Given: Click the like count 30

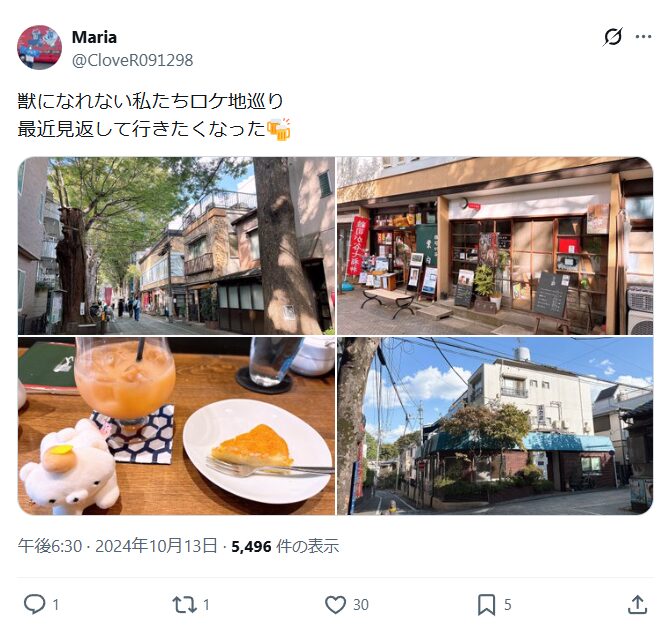Looking at the screenshot, I should tap(361, 605).
